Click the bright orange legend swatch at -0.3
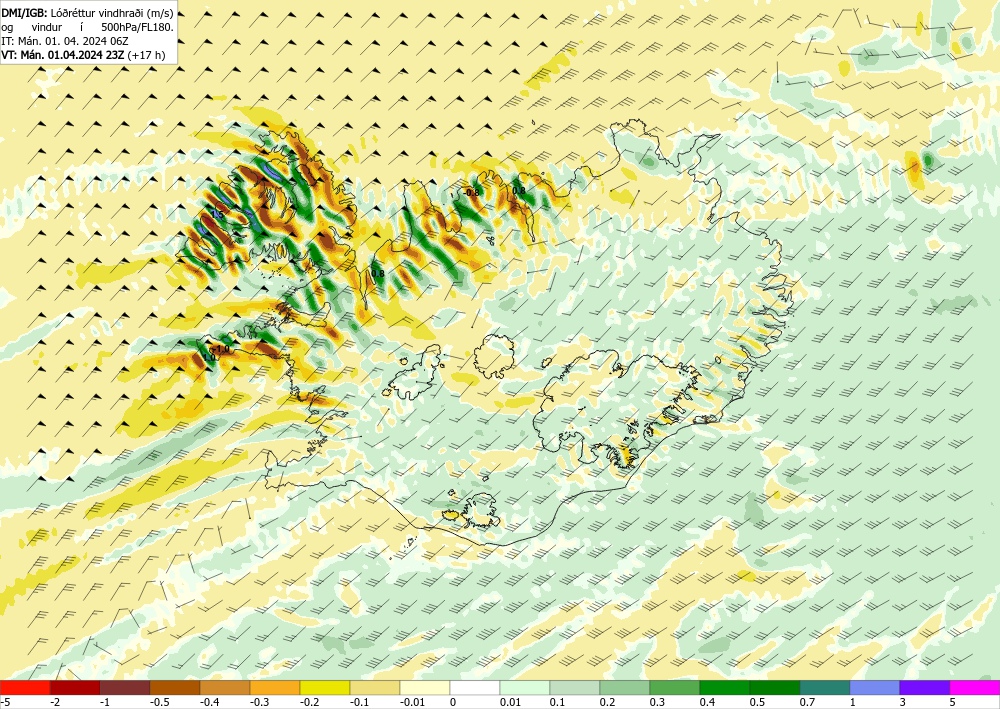The width and height of the screenshot is (1000, 709). 275,688
